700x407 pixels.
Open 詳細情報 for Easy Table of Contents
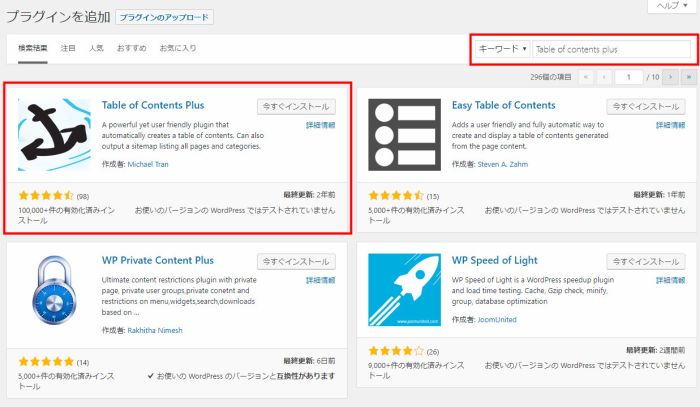671,125
